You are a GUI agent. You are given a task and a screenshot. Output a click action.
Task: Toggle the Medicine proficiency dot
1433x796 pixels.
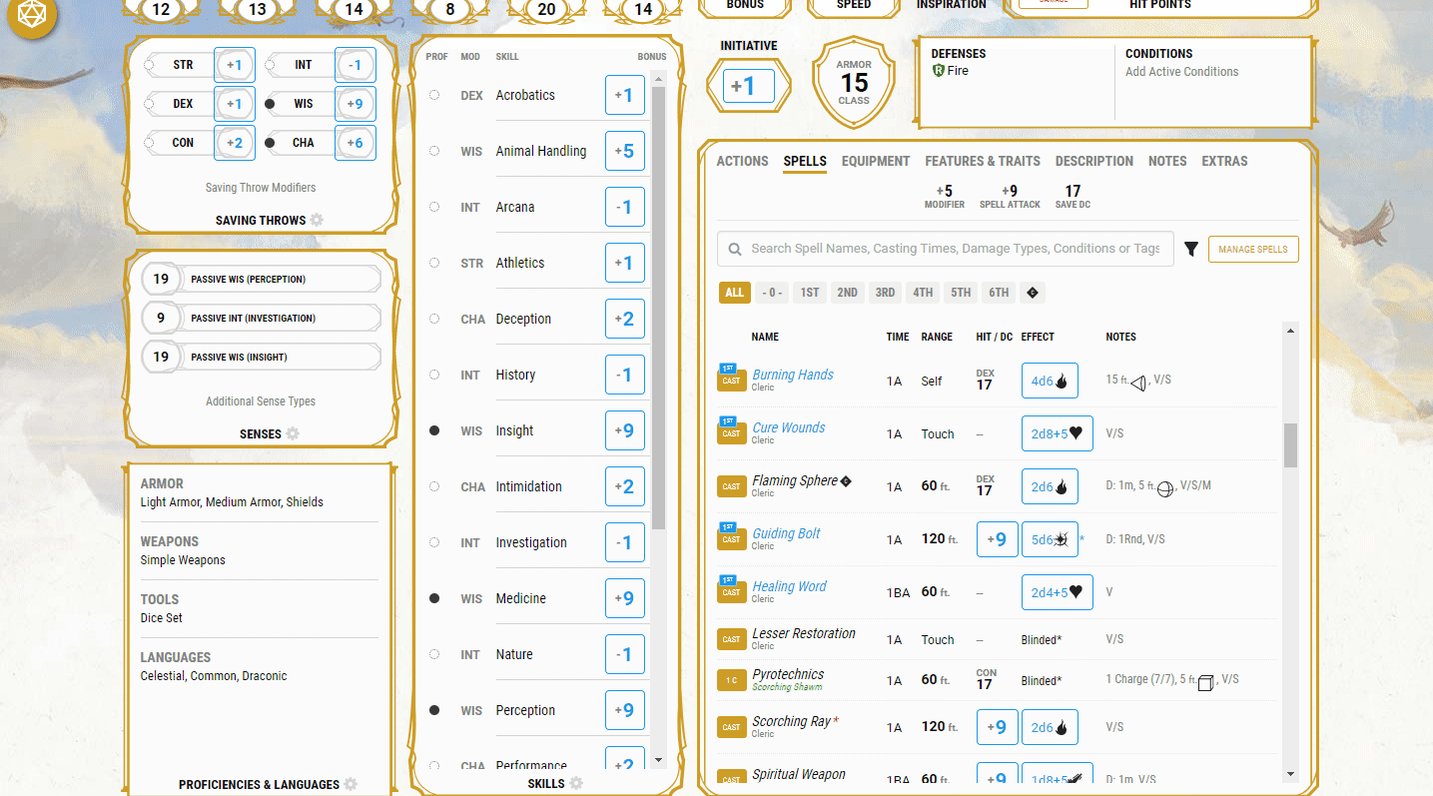tap(434, 598)
